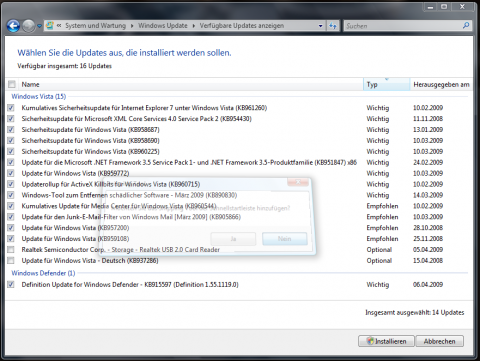Click the refresh button beside address bar
Viewport: 480px width, 361px height.
tap(333, 26)
